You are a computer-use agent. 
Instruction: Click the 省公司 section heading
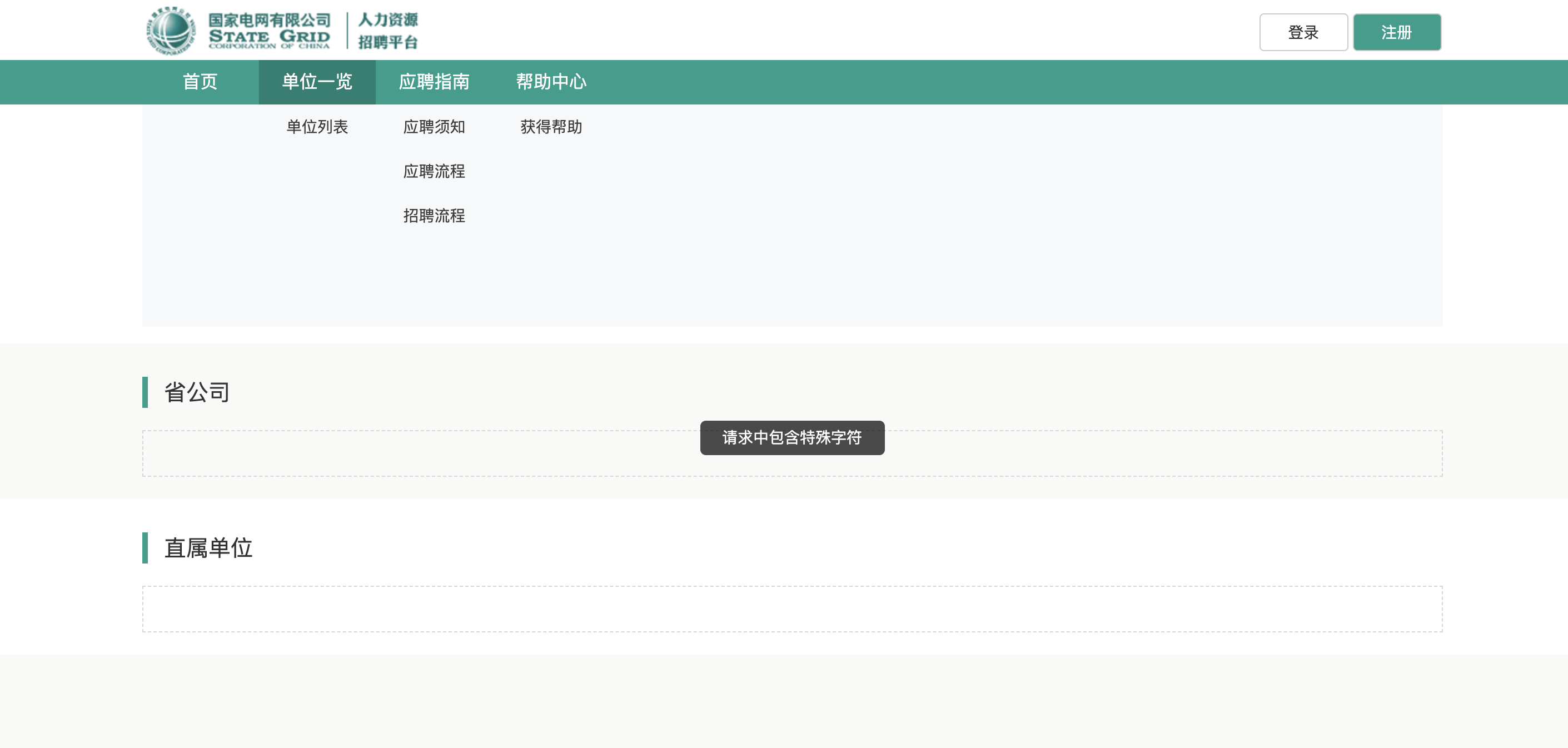click(x=197, y=392)
